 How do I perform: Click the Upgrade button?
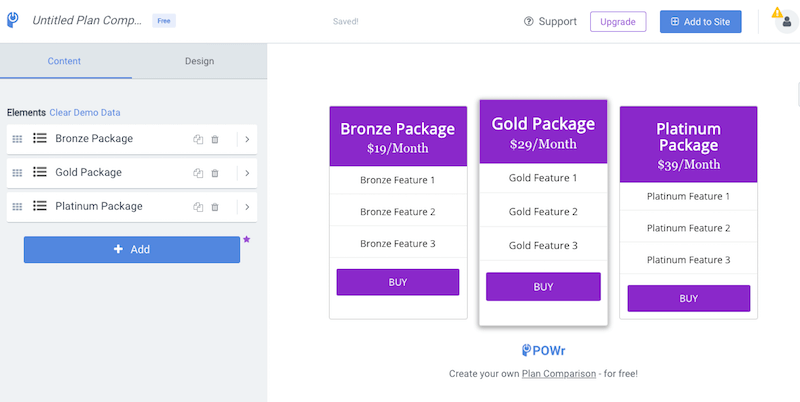618,22
